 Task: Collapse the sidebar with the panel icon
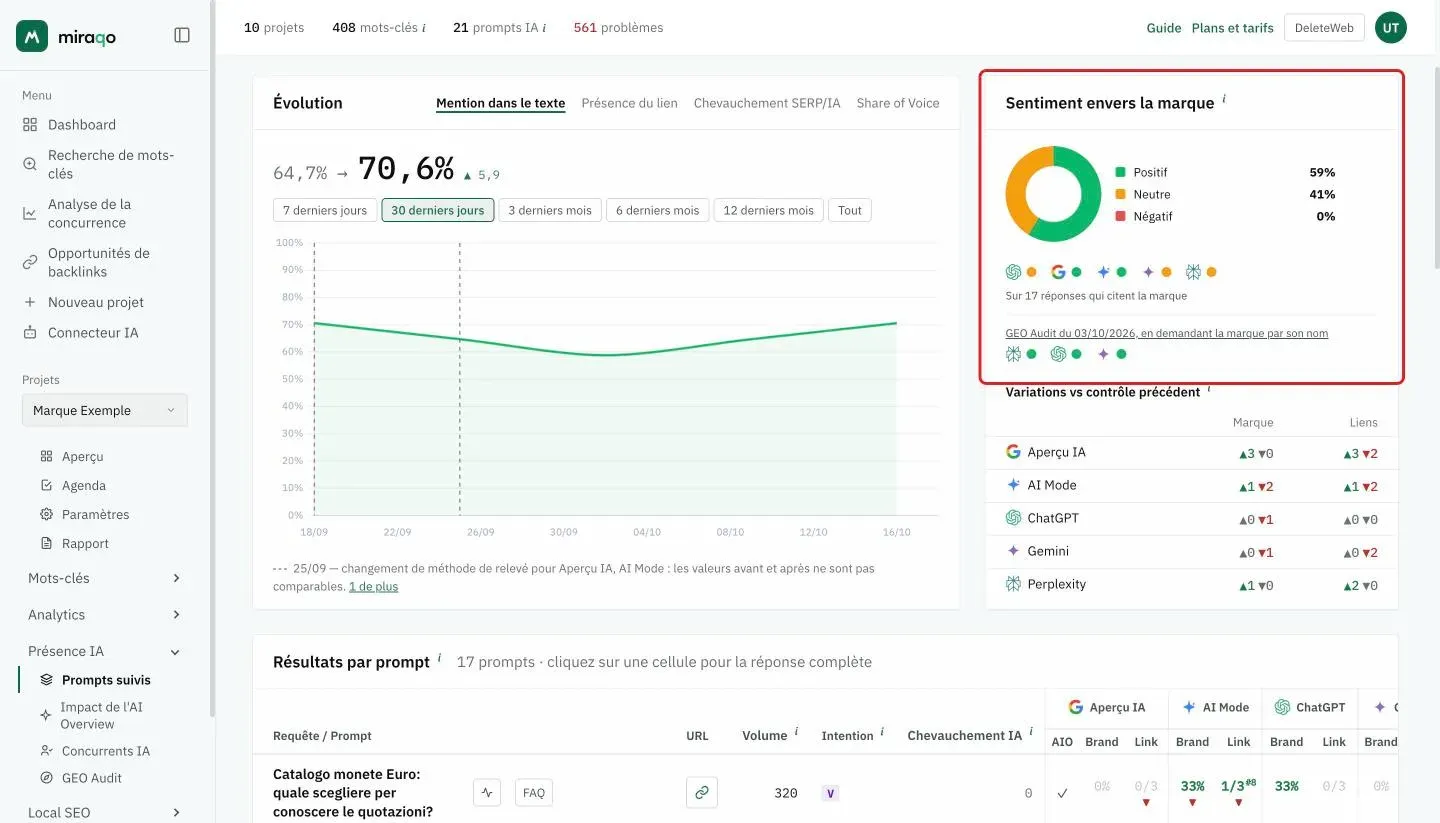tap(182, 35)
